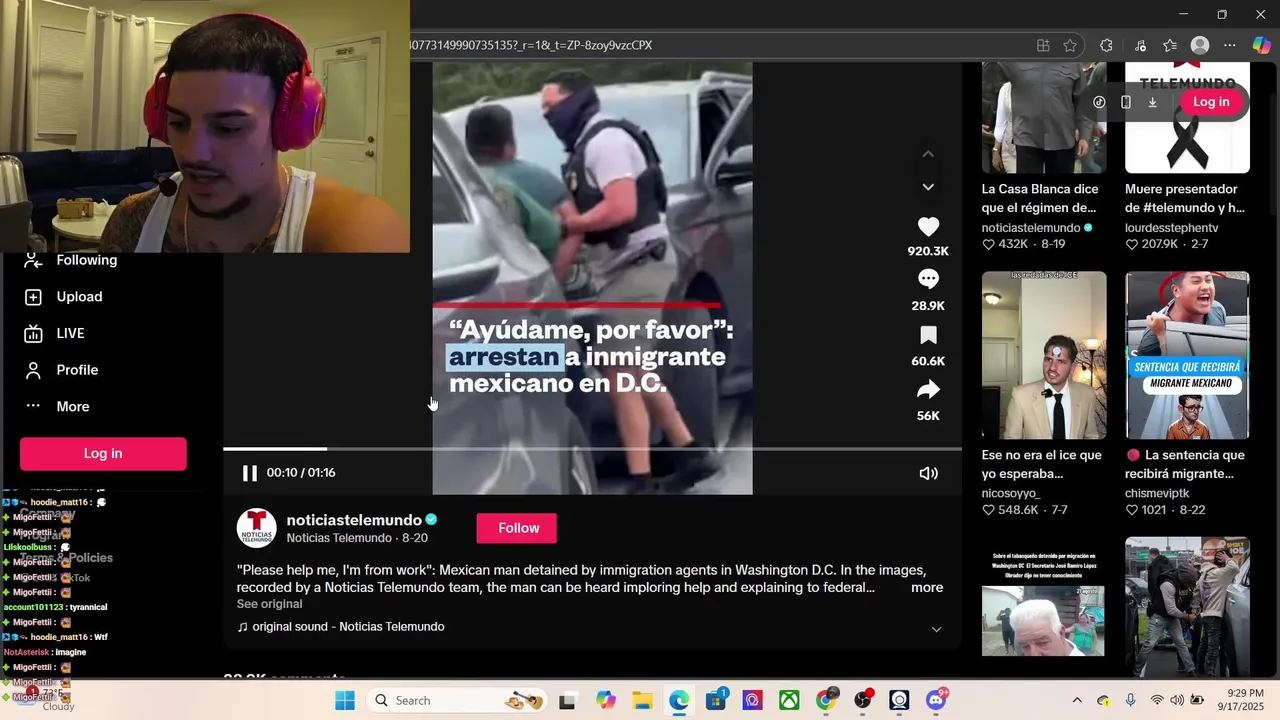The height and width of the screenshot is (720, 1280).
Task: Pause the playing video
Action: pyautogui.click(x=250, y=473)
